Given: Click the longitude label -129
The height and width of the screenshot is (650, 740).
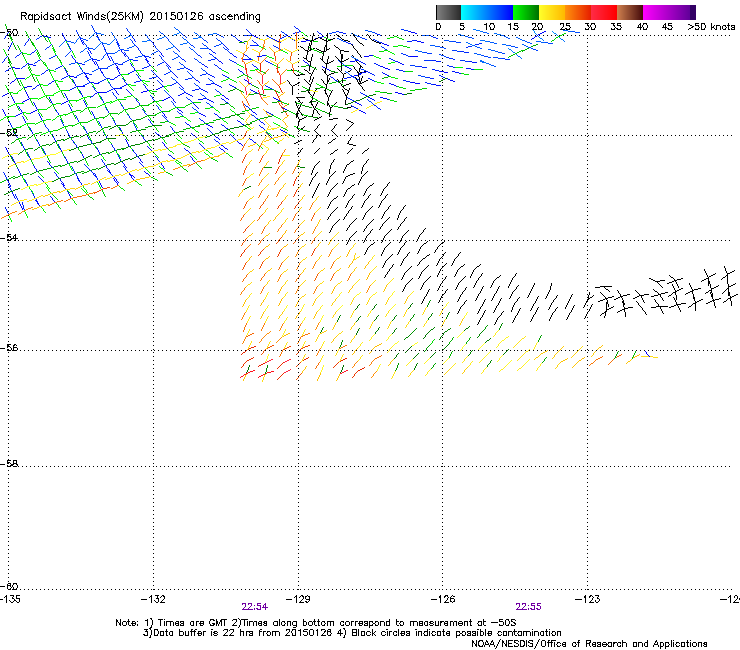Looking at the screenshot, I should [298, 599].
